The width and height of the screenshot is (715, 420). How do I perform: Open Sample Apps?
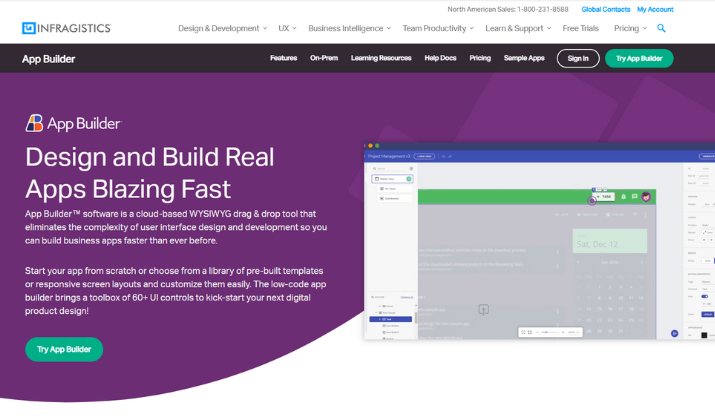click(524, 58)
